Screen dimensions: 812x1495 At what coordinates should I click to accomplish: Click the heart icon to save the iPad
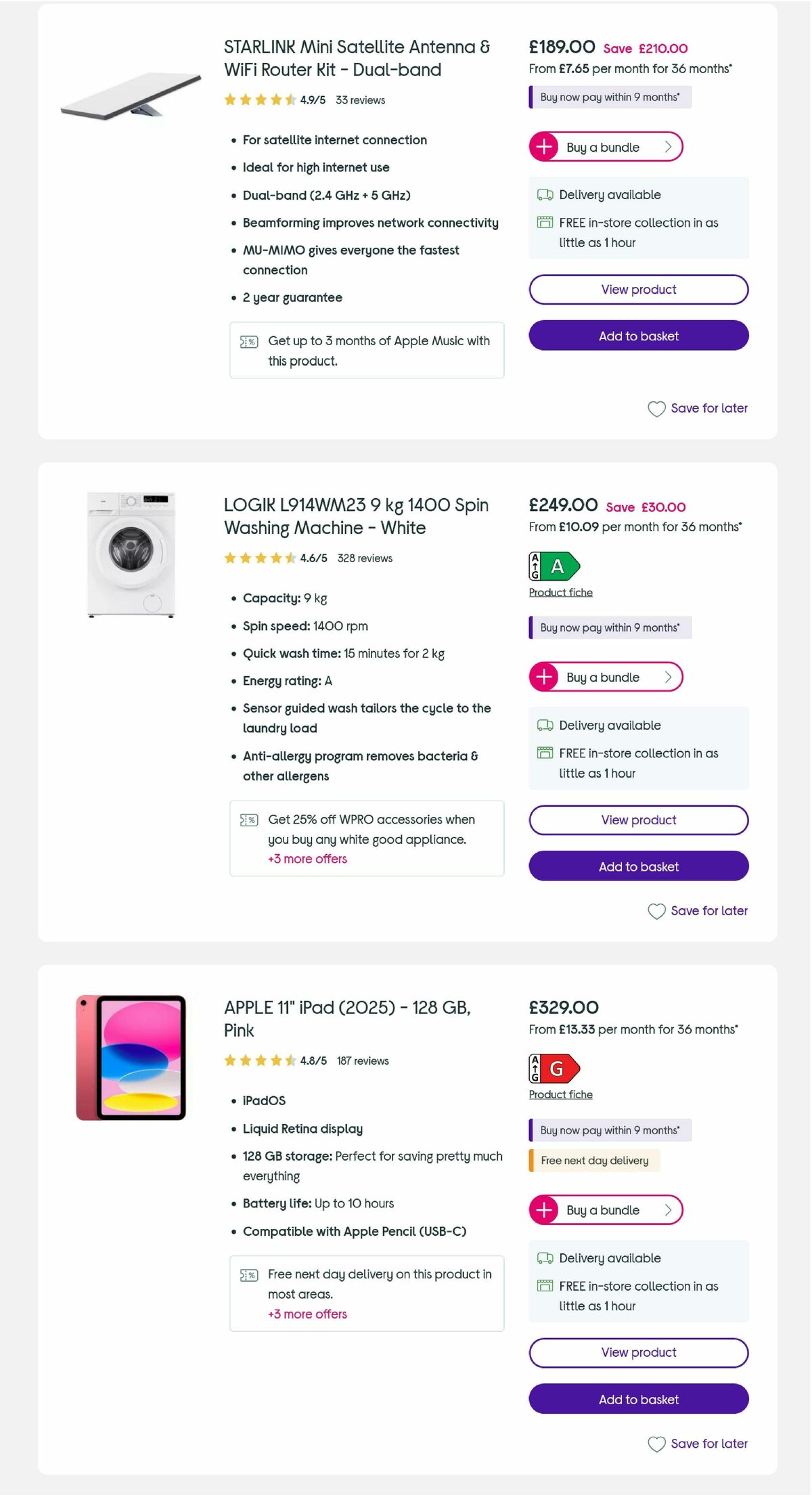coord(657,1444)
